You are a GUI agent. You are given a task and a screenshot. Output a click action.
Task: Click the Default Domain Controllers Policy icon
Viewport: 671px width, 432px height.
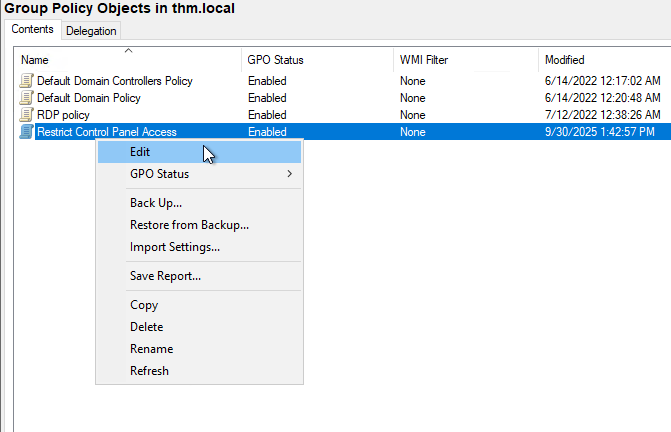point(27,81)
